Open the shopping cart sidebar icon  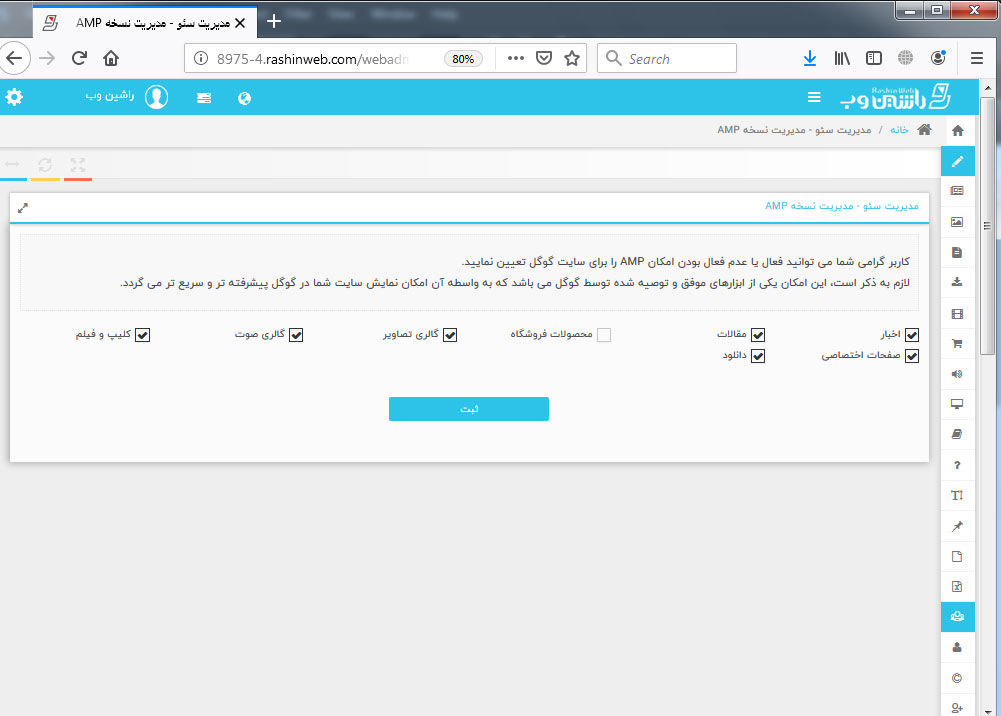coord(957,344)
